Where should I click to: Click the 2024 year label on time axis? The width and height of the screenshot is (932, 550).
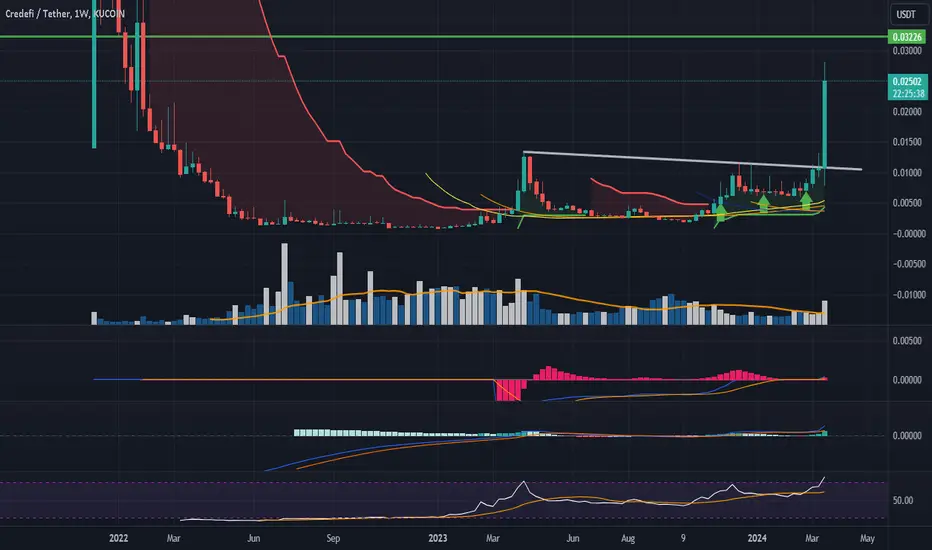[757, 538]
